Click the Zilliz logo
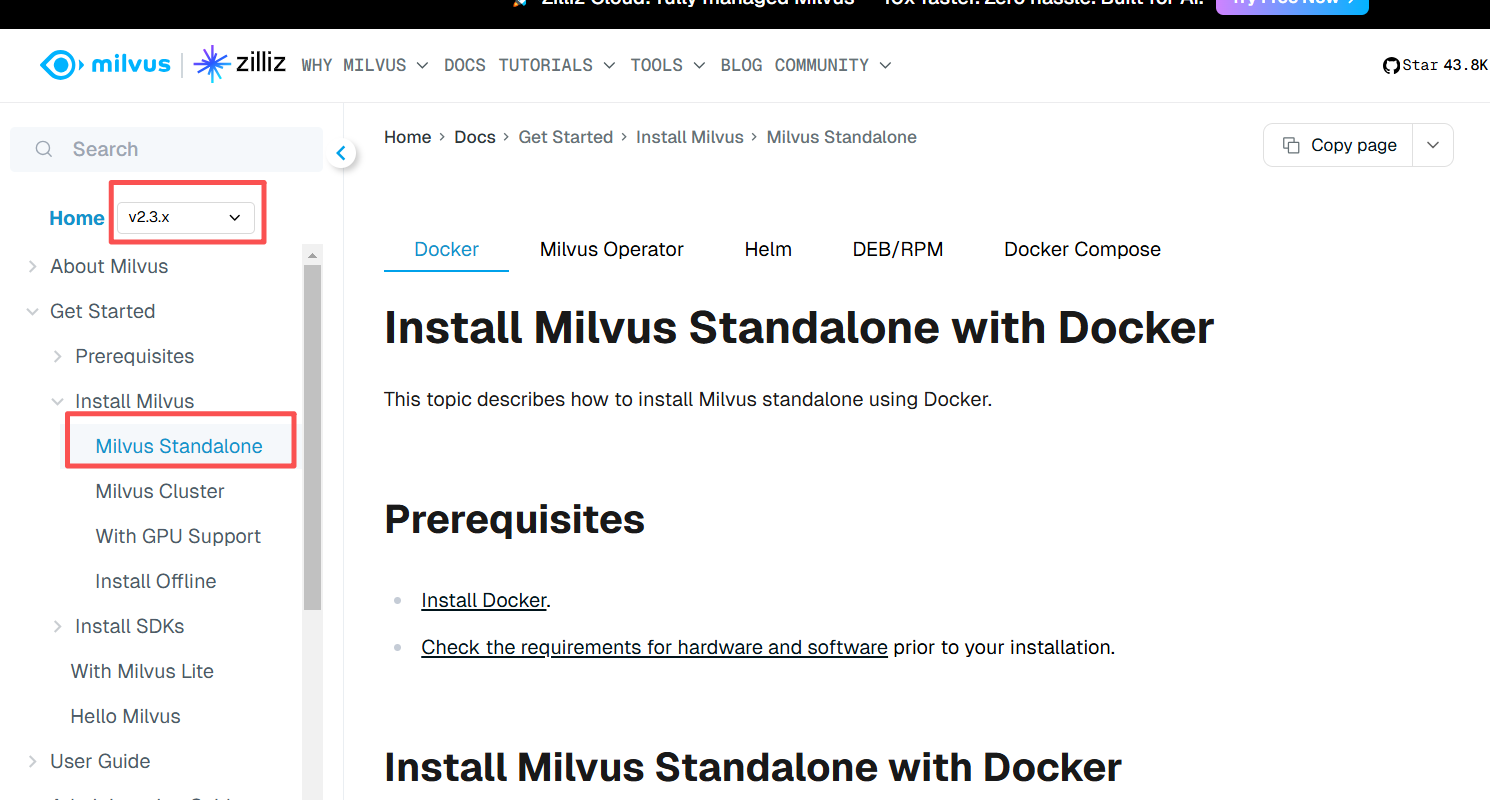1490x800 pixels. pos(240,64)
